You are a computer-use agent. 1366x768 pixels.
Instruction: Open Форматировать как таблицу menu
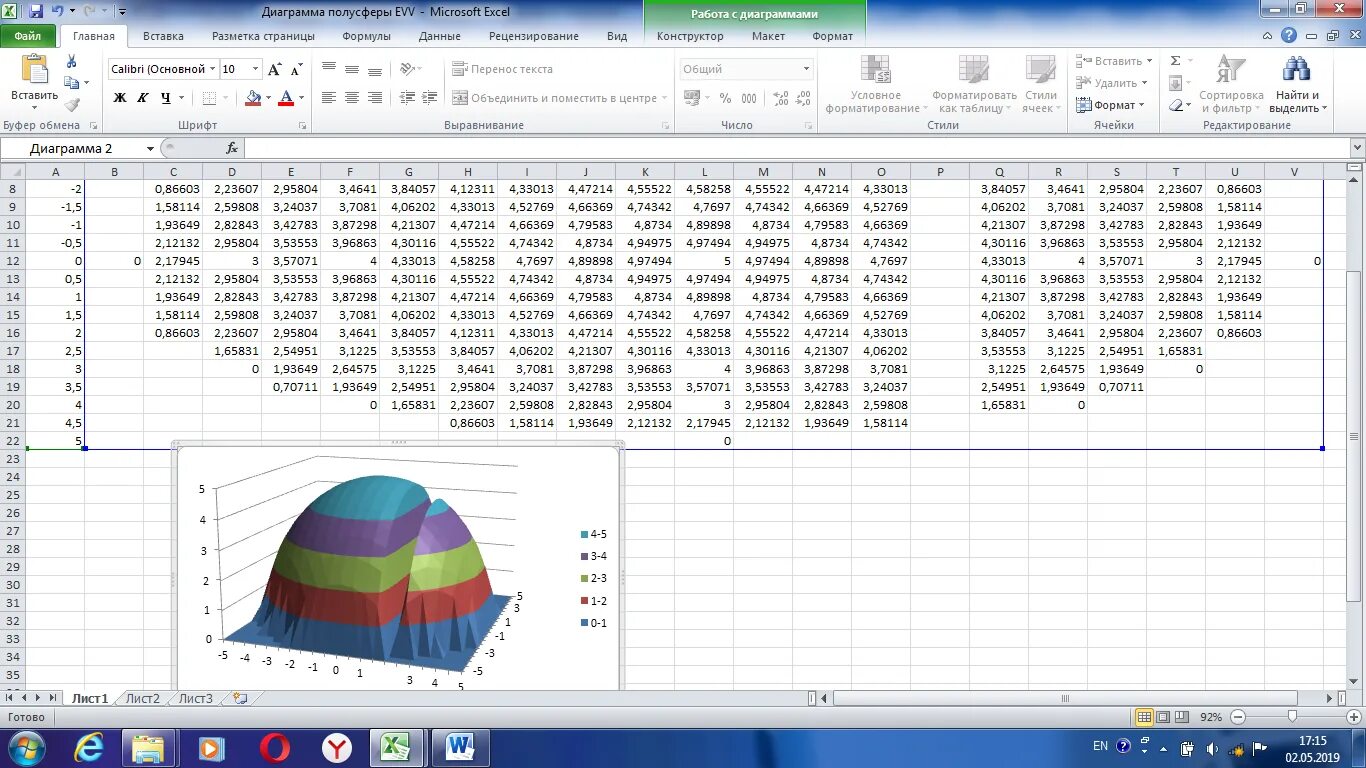tap(973, 85)
